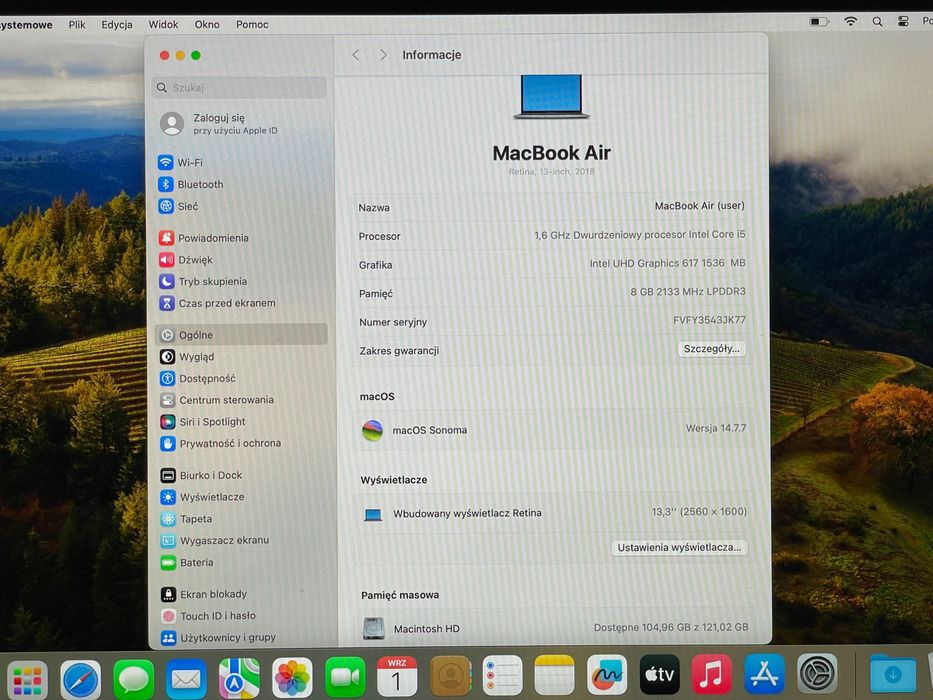This screenshot has height=700, width=933.
Task: Launch Safari from the Dock
Action: tap(81, 679)
